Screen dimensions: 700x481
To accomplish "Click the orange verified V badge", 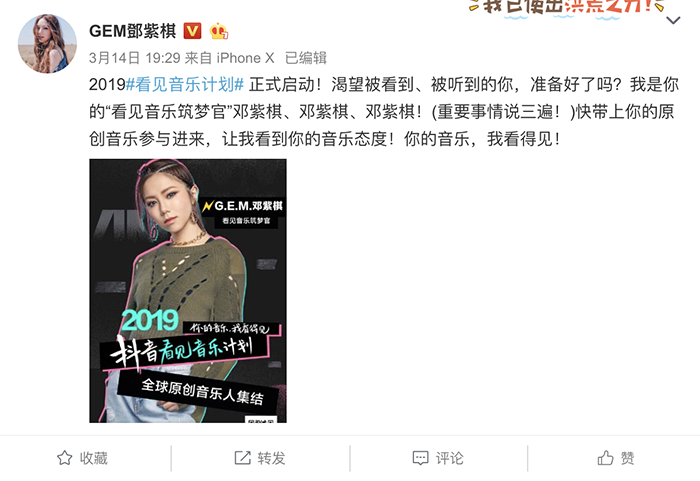I will coord(192,31).
